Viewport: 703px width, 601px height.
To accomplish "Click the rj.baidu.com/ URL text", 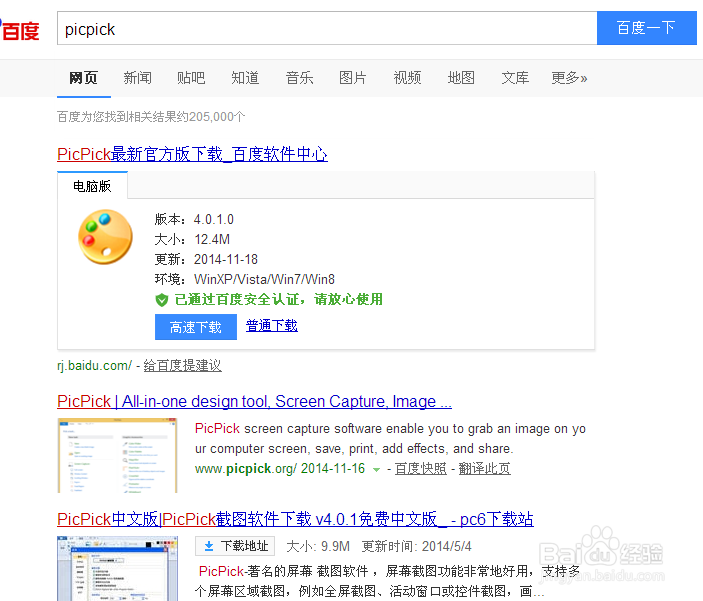I will click(x=95, y=366).
